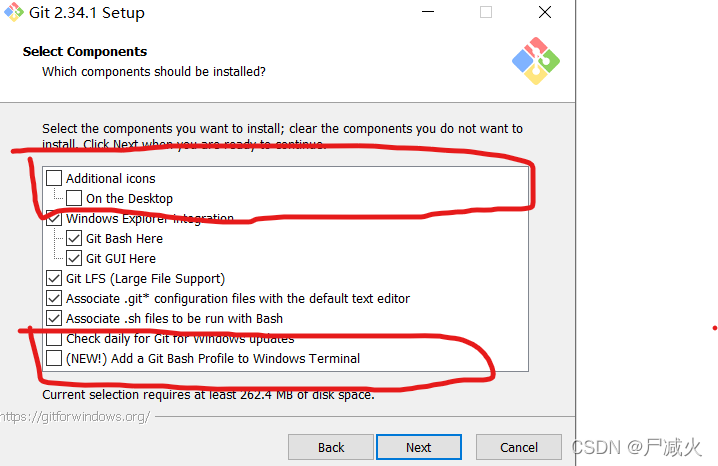Disable Git LFS Large File Support
The height and width of the screenshot is (466, 718).
pyautogui.click(x=54, y=278)
